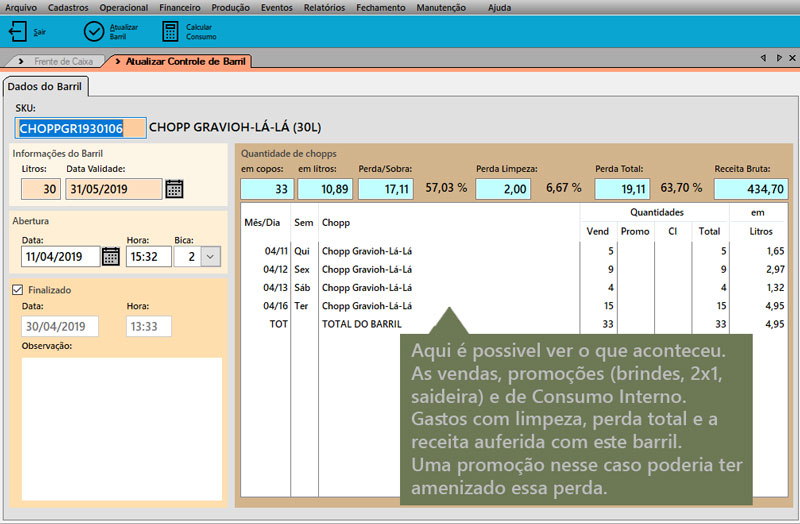The height and width of the screenshot is (524, 800).
Task: Open the Arquivo menu
Action: 21,8
